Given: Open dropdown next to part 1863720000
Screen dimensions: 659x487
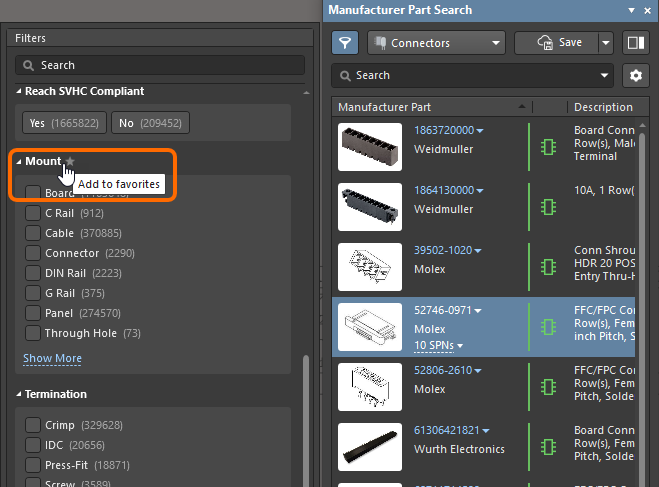Looking at the screenshot, I should [x=480, y=131].
